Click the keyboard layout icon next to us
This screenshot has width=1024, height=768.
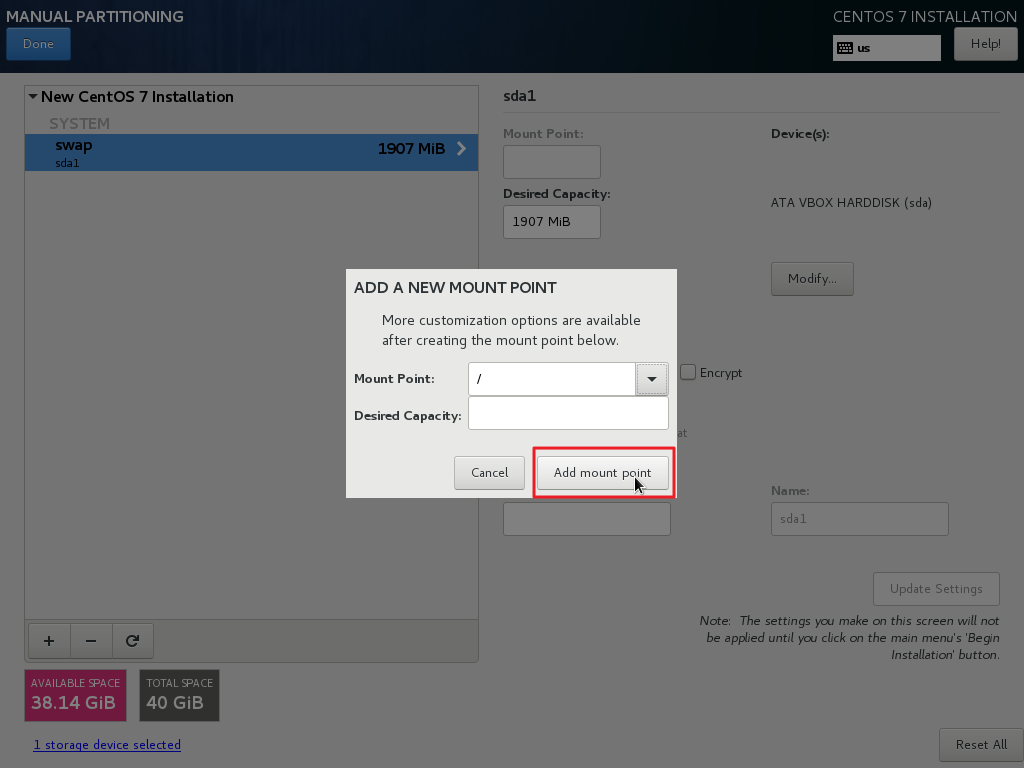(x=845, y=48)
